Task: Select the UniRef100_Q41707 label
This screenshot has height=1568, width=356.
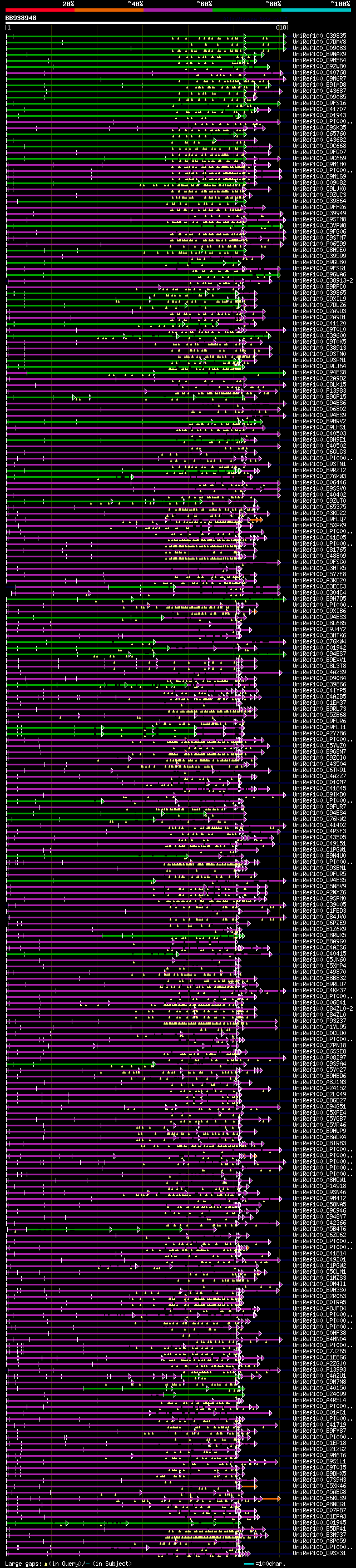Action: point(319,109)
